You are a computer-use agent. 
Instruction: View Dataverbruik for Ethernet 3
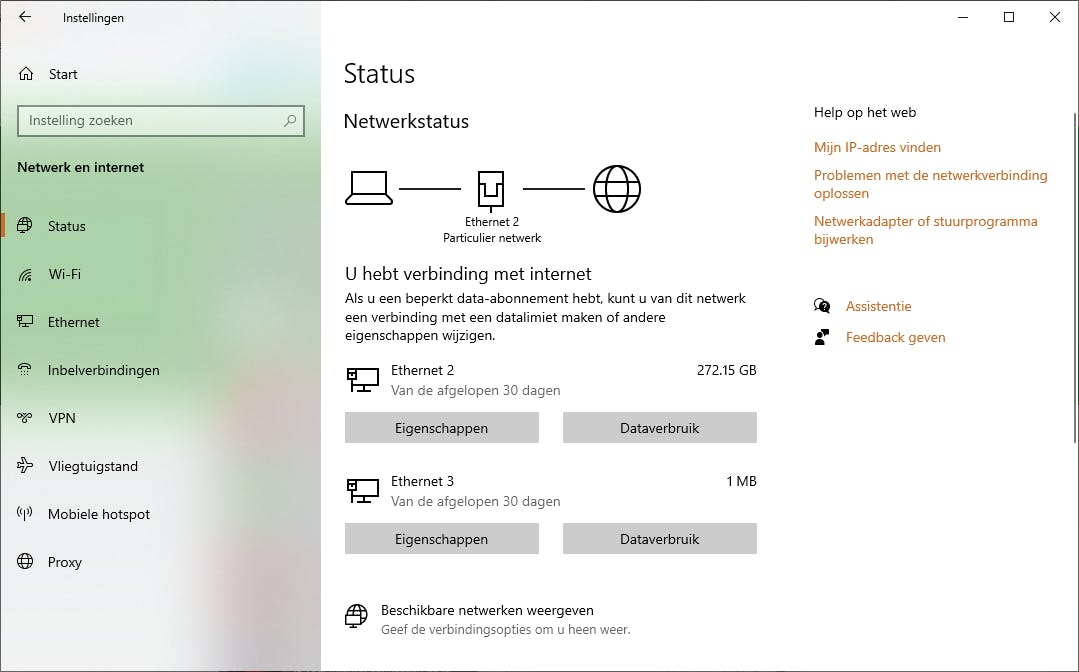coord(659,539)
